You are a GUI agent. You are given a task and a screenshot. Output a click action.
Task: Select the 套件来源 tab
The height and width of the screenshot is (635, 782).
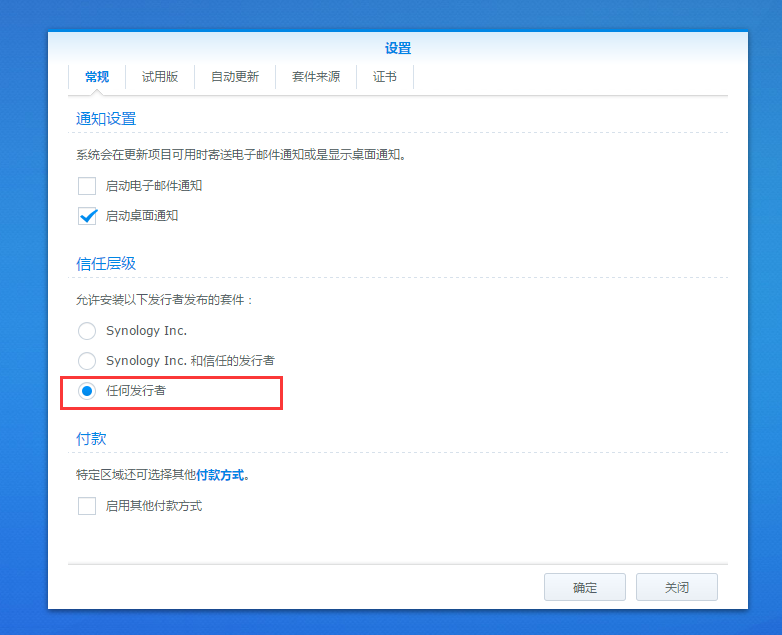point(316,77)
